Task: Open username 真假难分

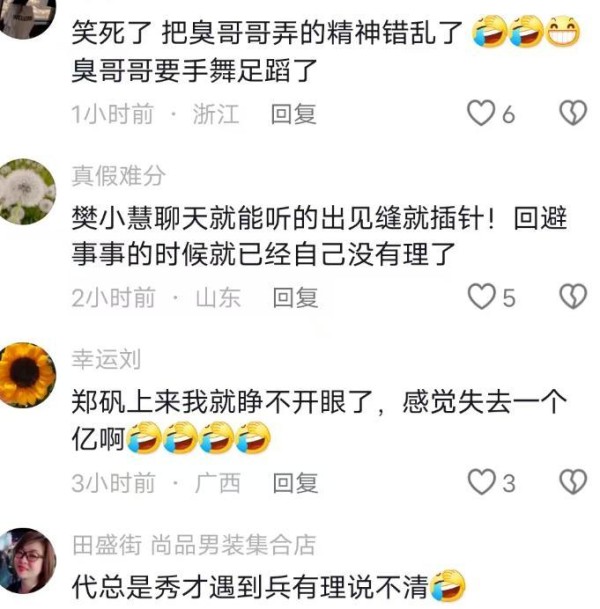Action: [118, 176]
